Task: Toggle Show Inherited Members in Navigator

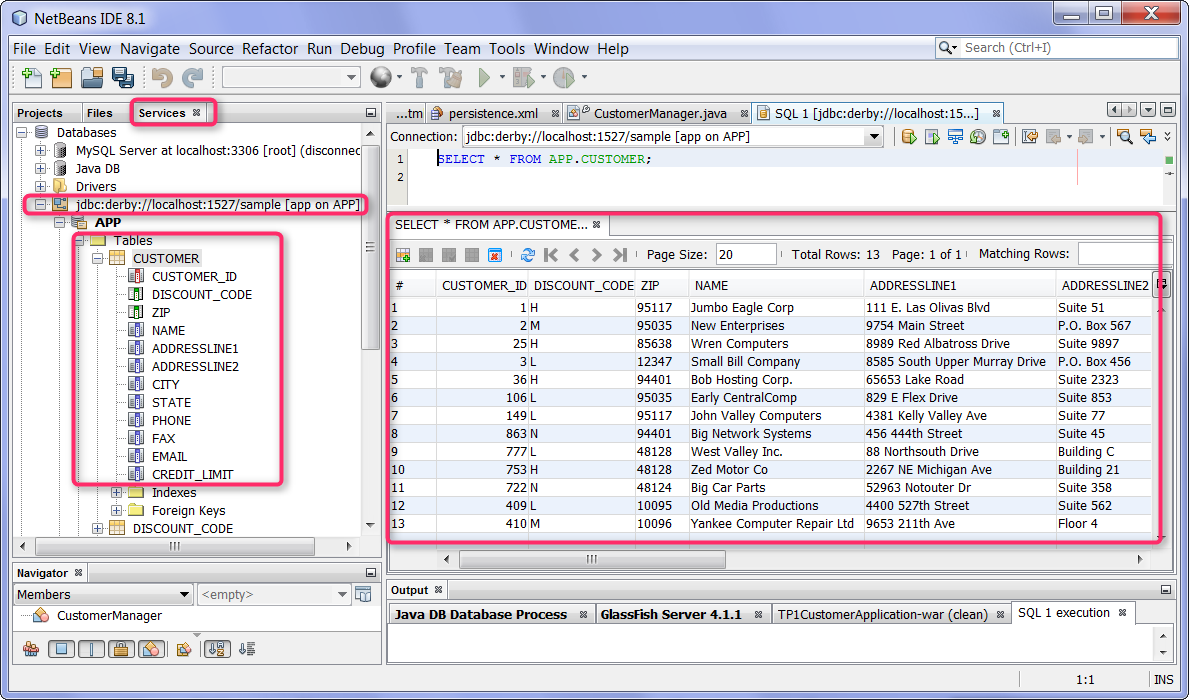Action: point(31,649)
